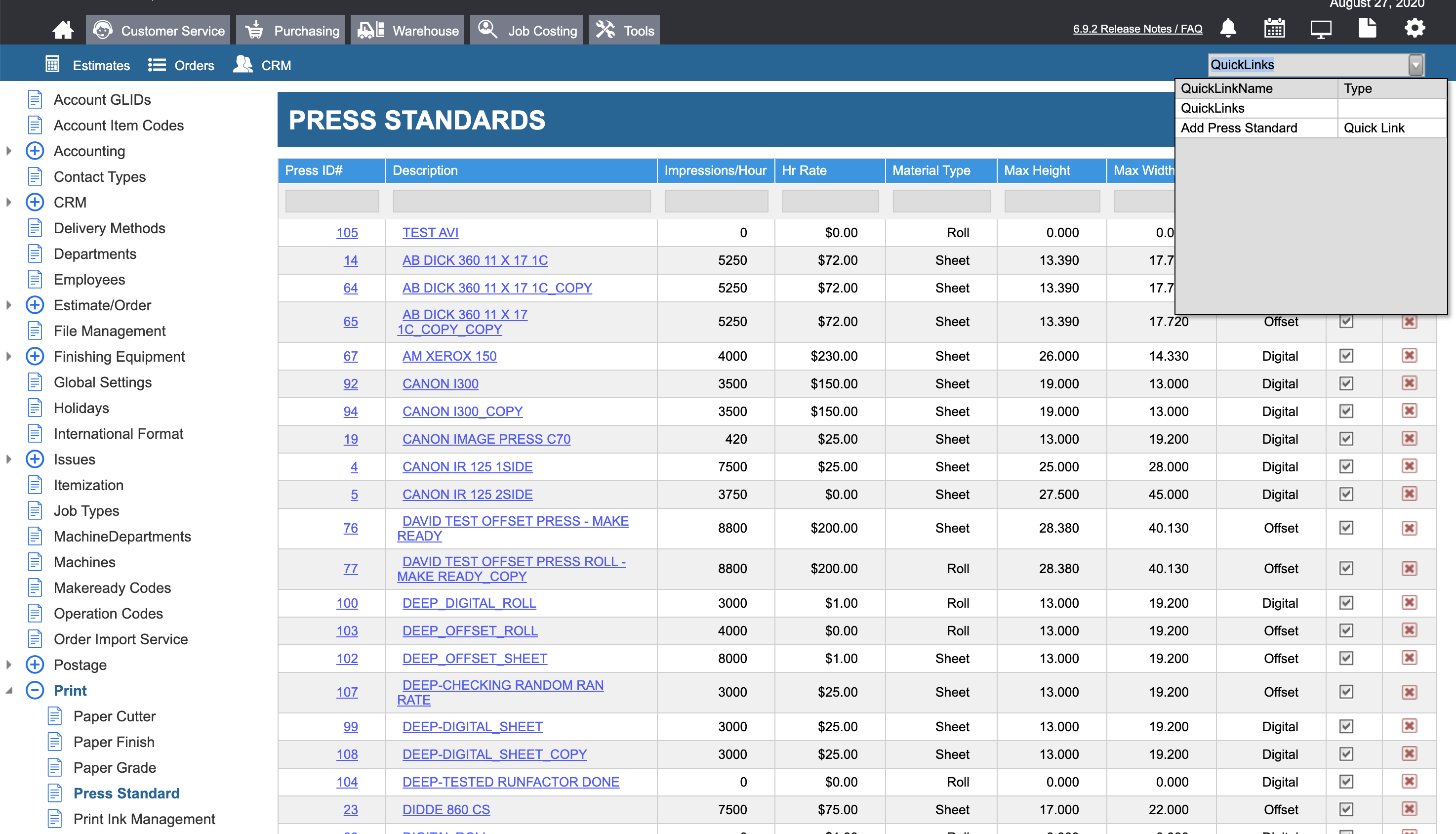Click the monitor display icon
Image resolution: width=1456 pixels, height=834 pixels.
click(1321, 29)
